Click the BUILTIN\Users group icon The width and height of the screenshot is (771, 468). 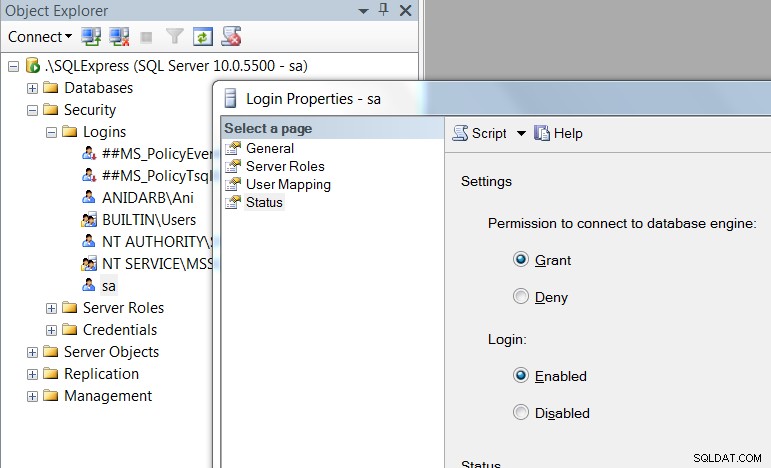pos(89,220)
